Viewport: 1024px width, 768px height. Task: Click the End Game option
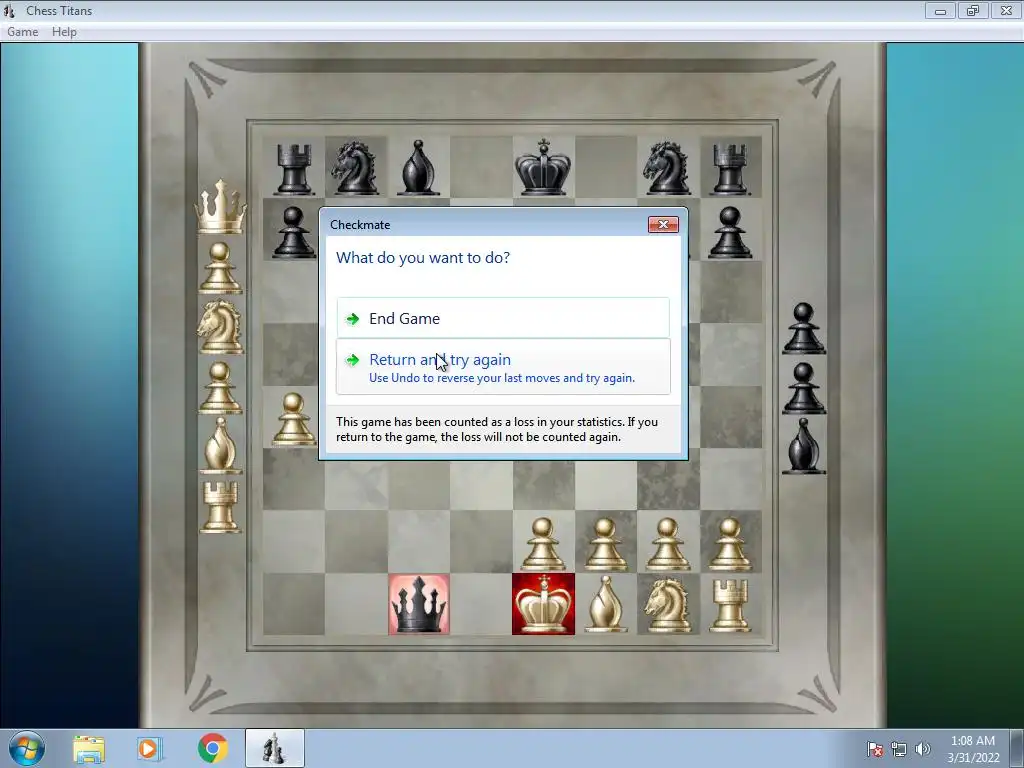pos(503,318)
